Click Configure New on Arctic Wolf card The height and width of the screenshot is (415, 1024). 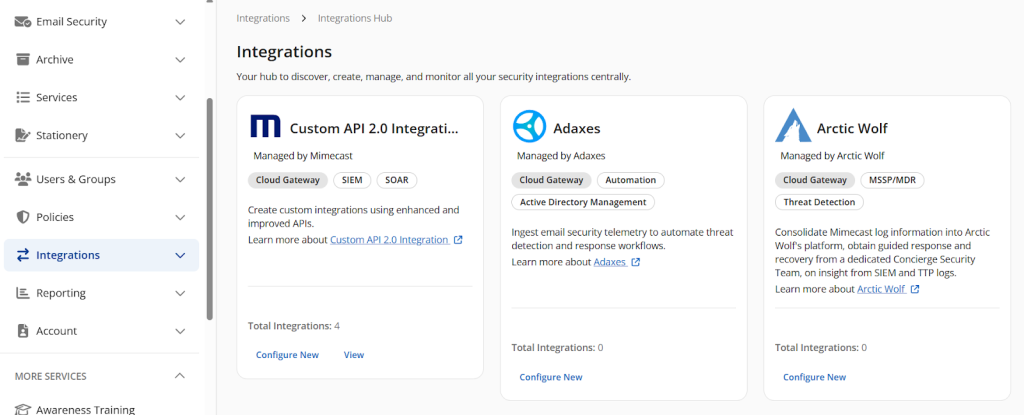click(814, 377)
